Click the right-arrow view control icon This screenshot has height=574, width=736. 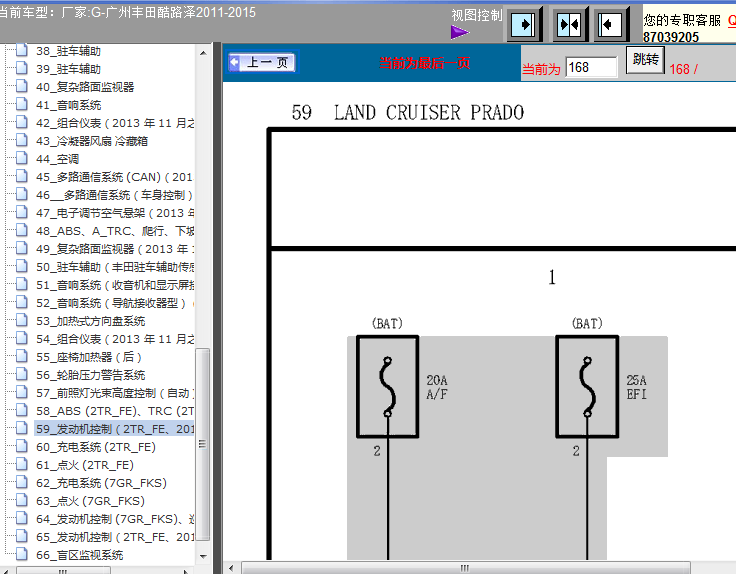tap(523, 24)
